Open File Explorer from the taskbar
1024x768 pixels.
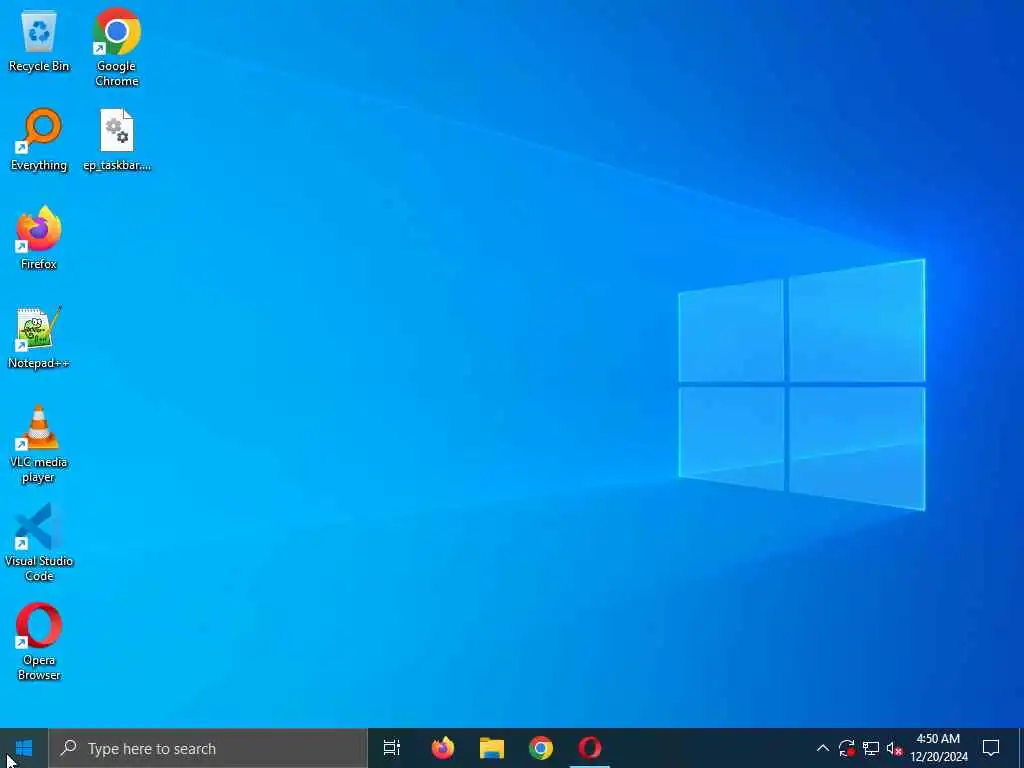492,748
